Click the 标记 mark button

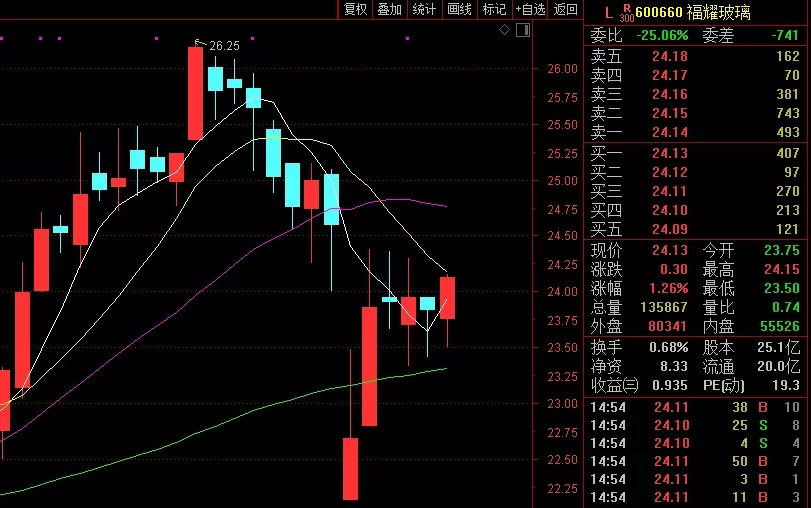(x=494, y=9)
